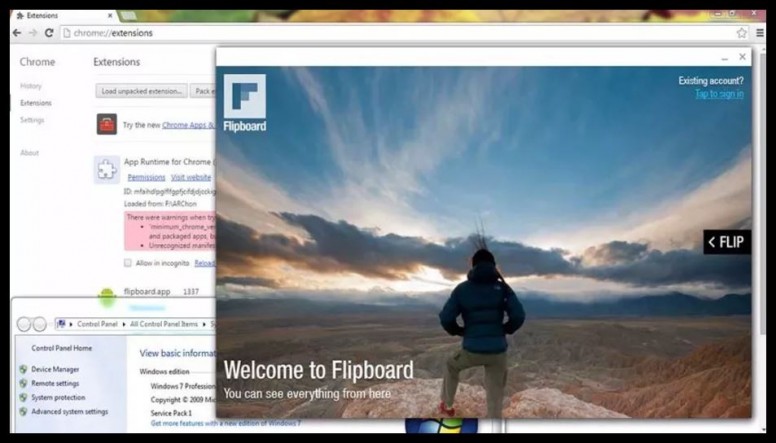Viewport: 776px width, 443px height.
Task: Click the App Runtime for Chrome title
Action: tap(167, 162)
